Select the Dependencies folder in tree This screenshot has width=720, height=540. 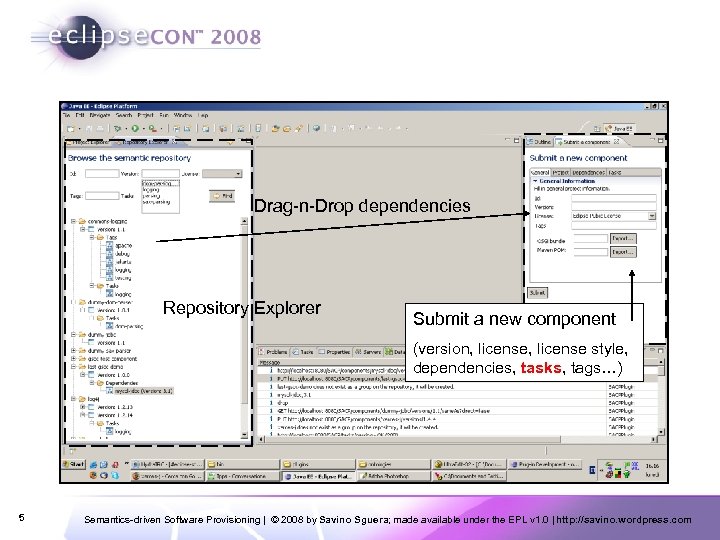pos(118,383)
